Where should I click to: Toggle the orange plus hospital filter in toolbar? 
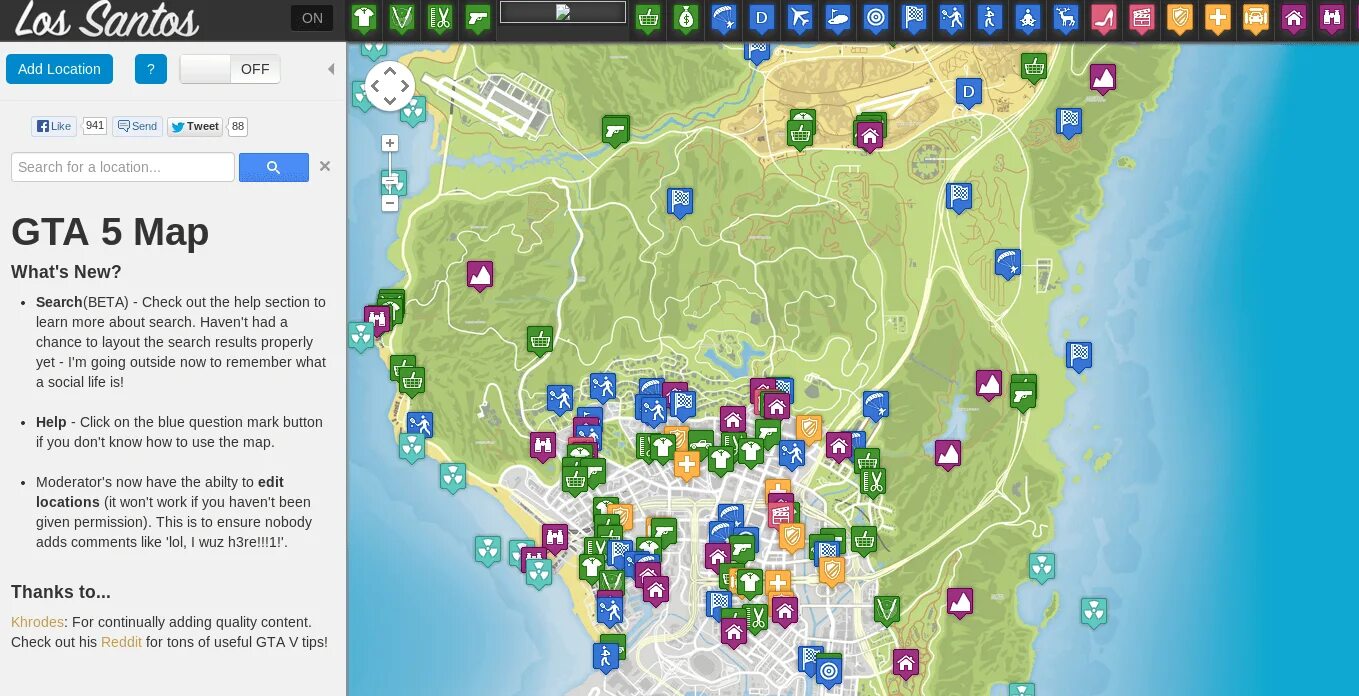point(1218,18)
